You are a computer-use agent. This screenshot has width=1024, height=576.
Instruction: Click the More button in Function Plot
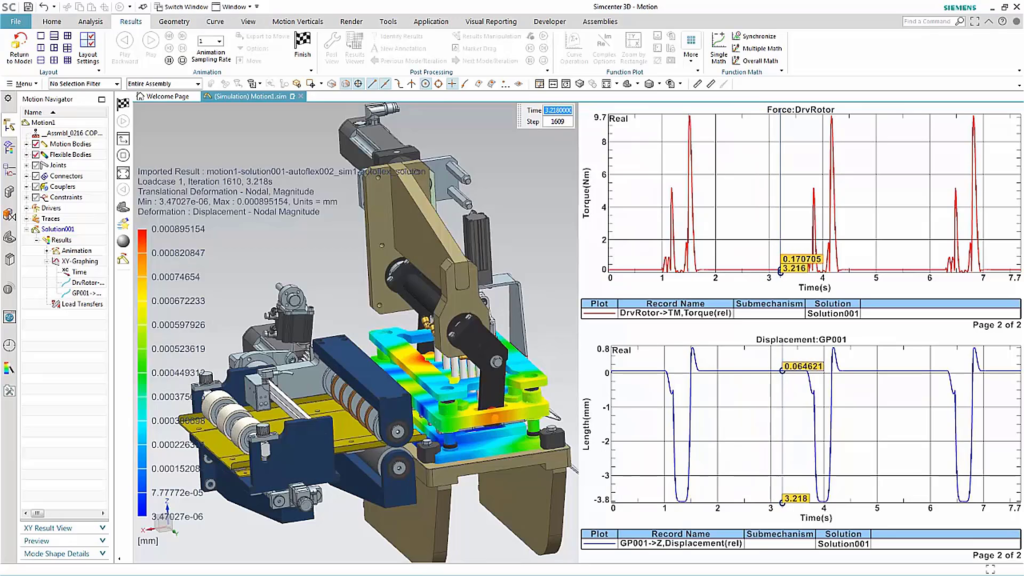691,47
